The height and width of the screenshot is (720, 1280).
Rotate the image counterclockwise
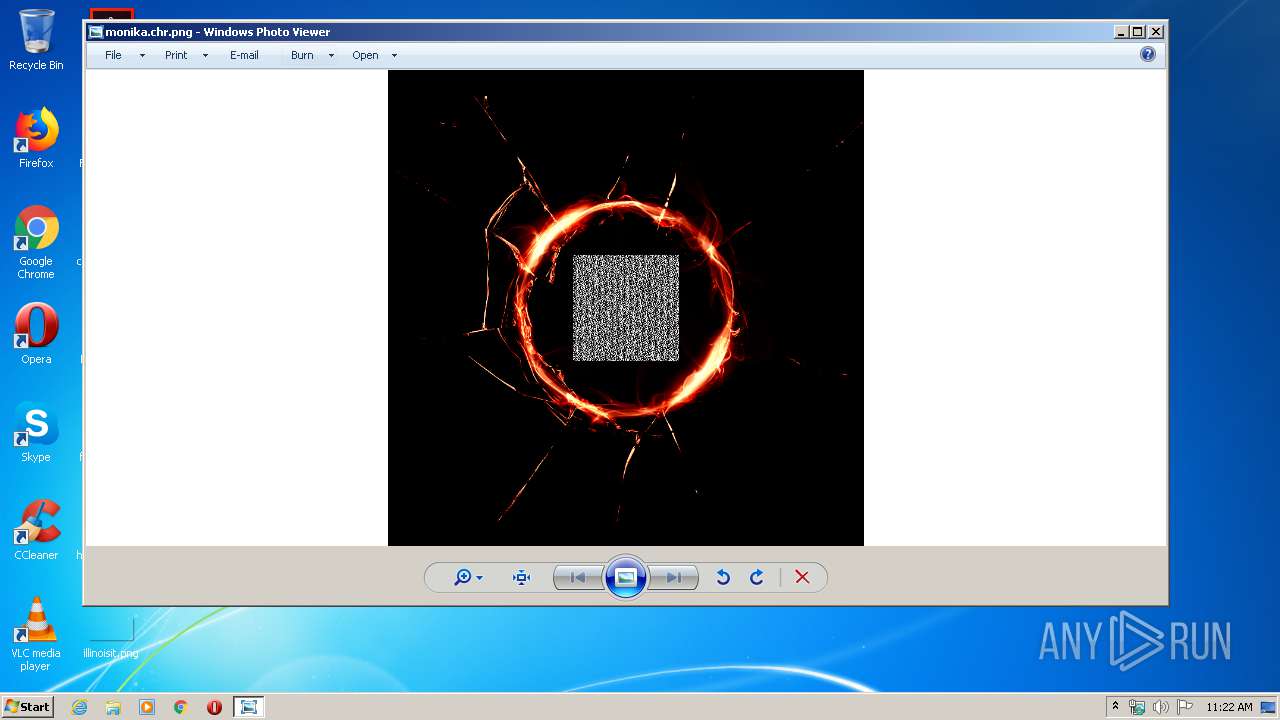723,577
